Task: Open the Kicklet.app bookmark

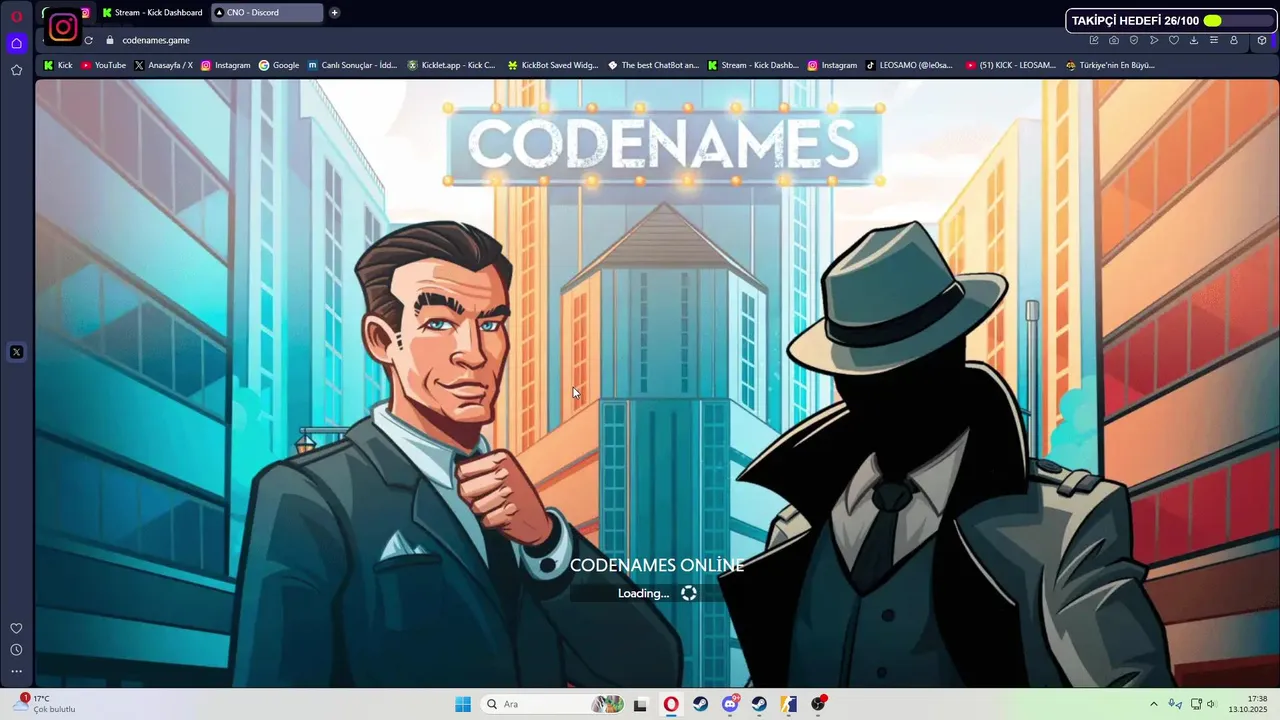Action: 451,65
